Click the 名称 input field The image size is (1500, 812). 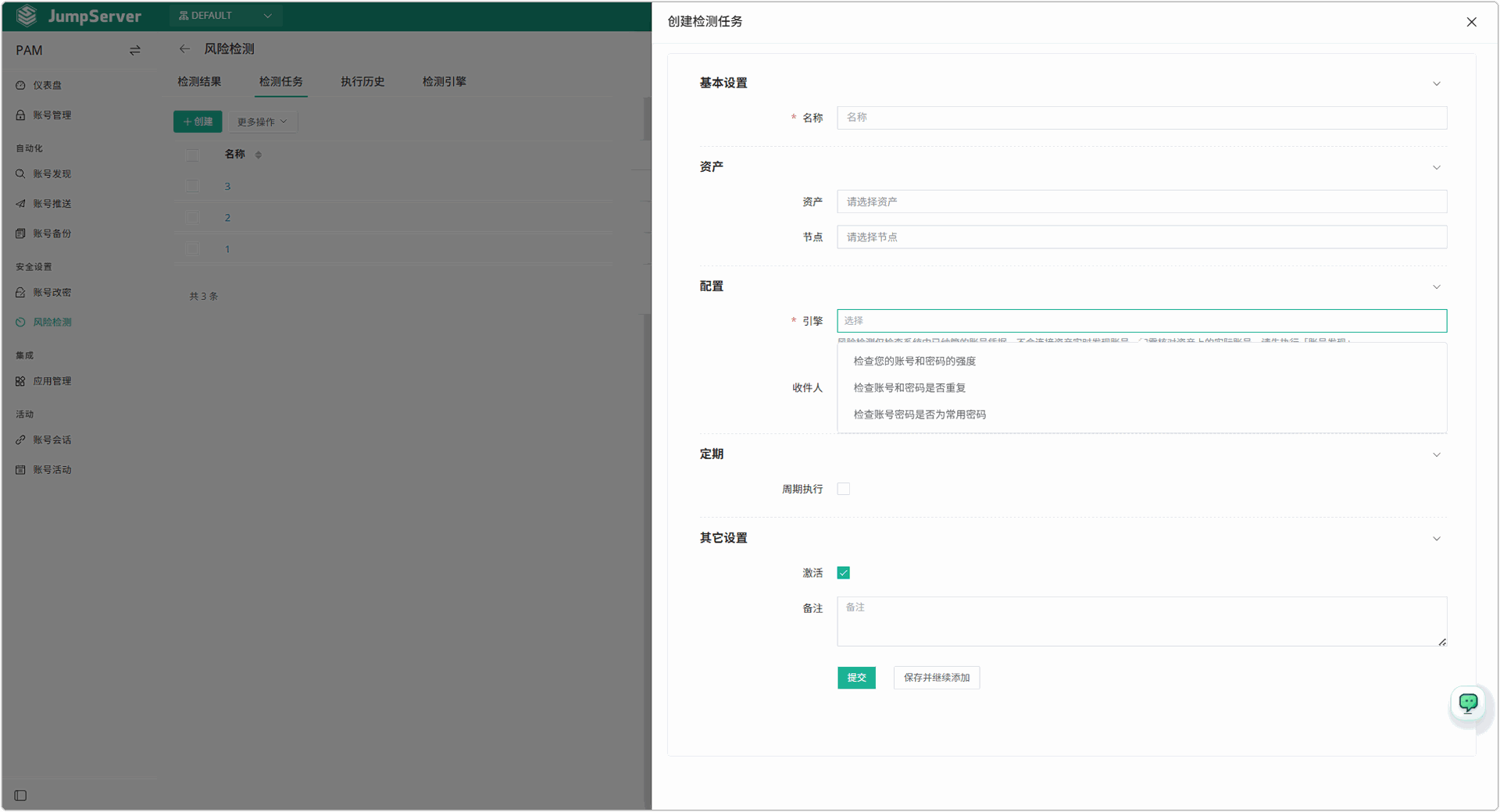click(x=1141, y=118)
